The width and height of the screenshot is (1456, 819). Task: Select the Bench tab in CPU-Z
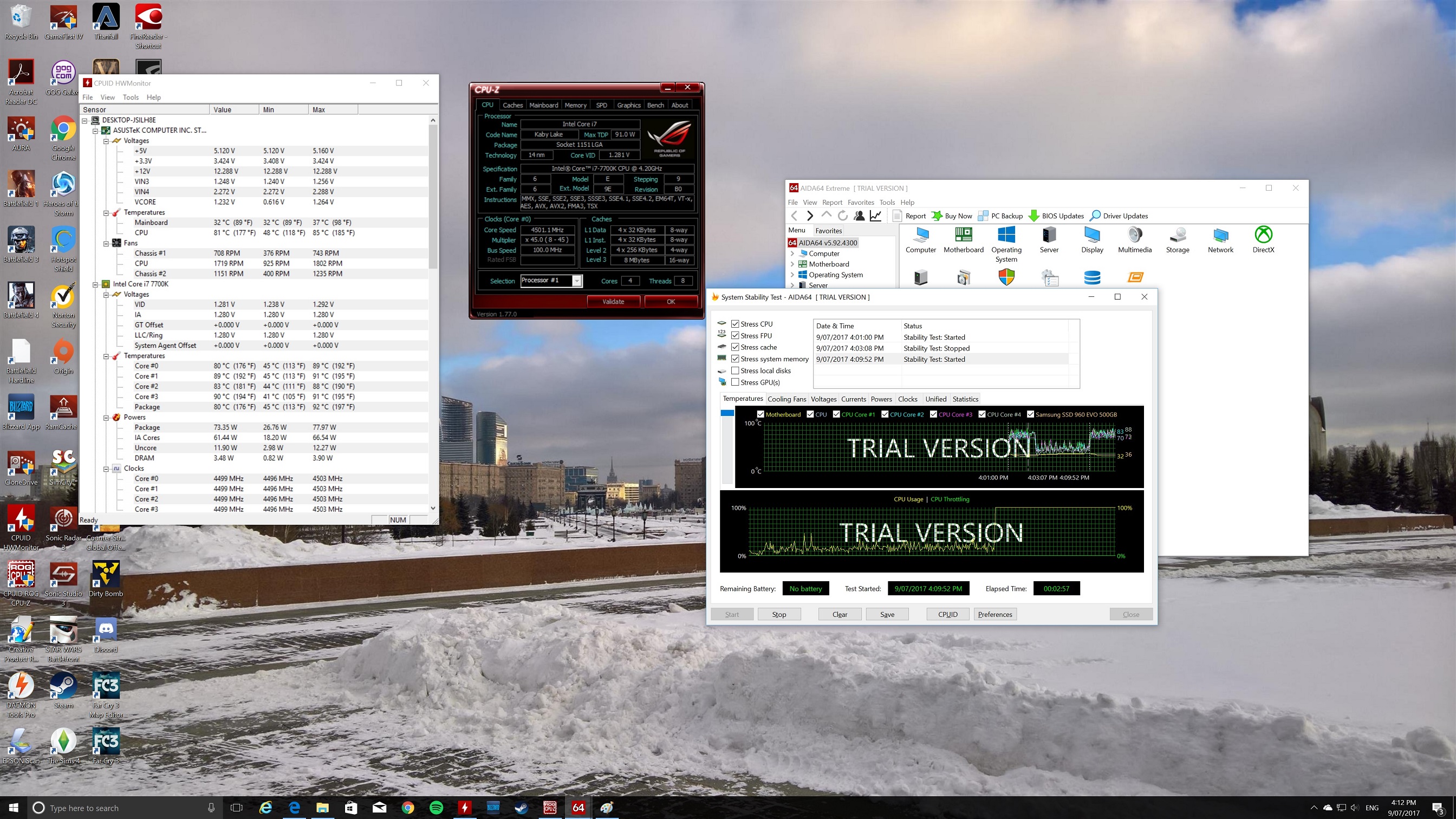tap(654, 105)
